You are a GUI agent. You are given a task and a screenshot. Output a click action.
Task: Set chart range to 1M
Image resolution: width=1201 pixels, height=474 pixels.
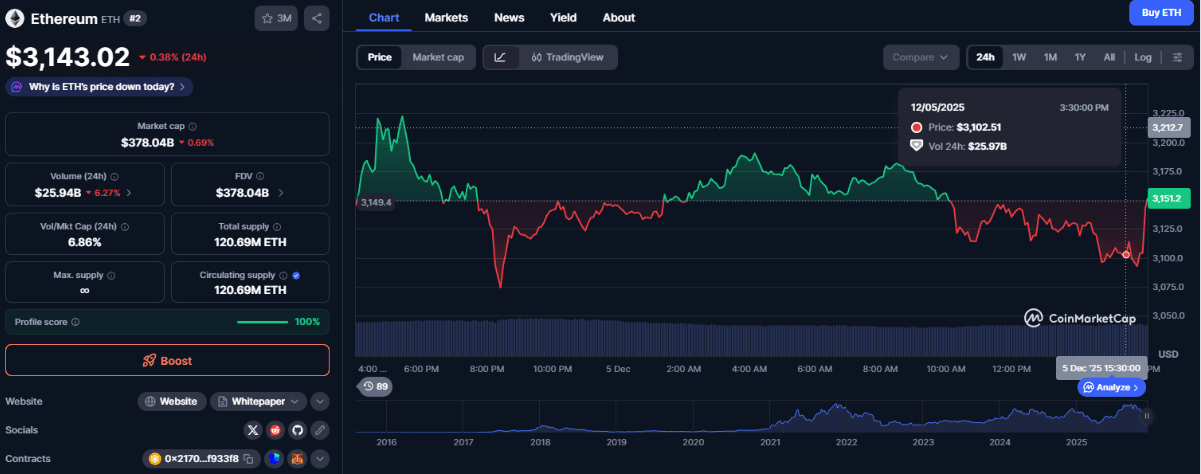[1050, 57]
